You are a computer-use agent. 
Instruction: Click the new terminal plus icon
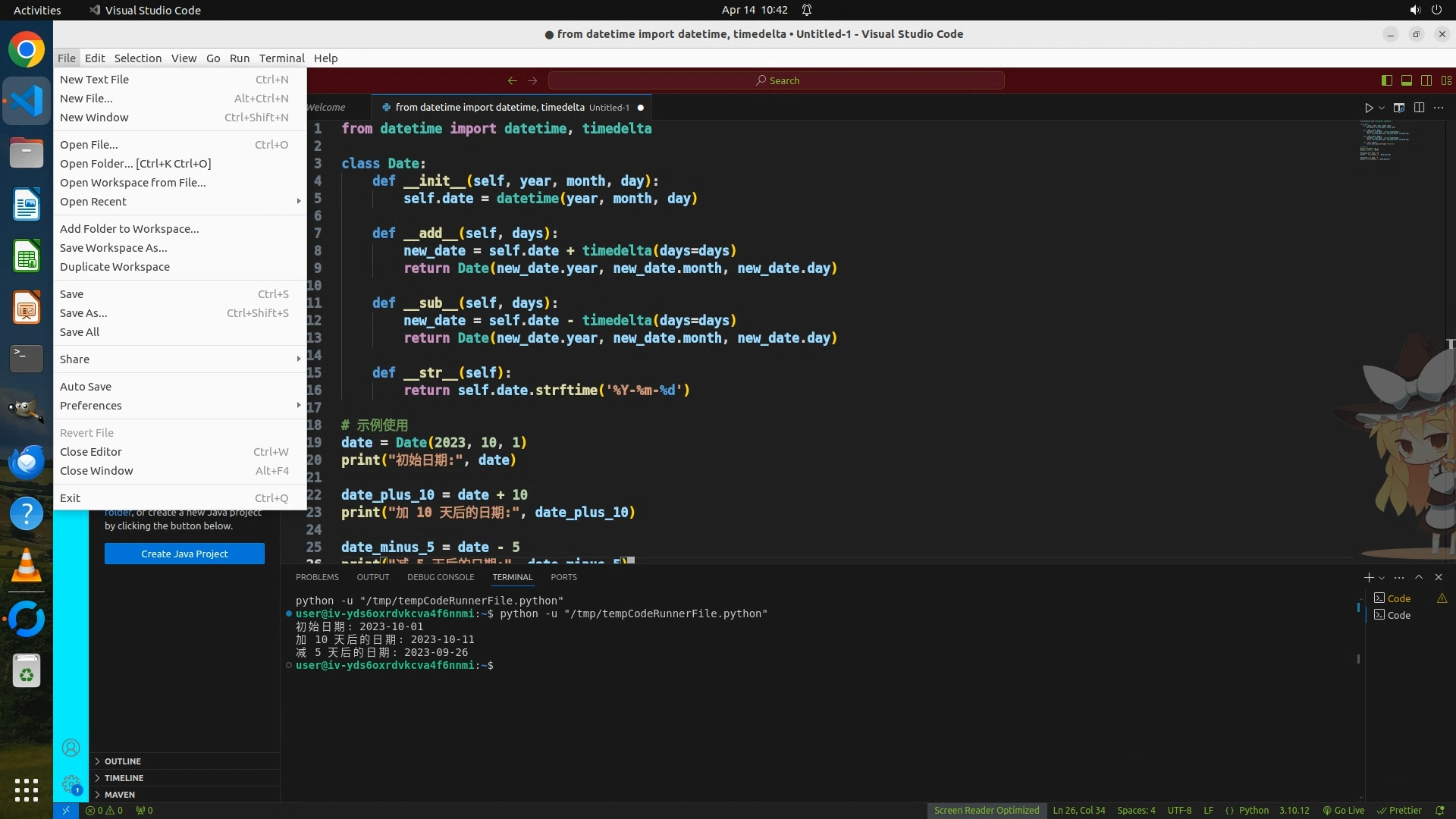pos(1368,577)
